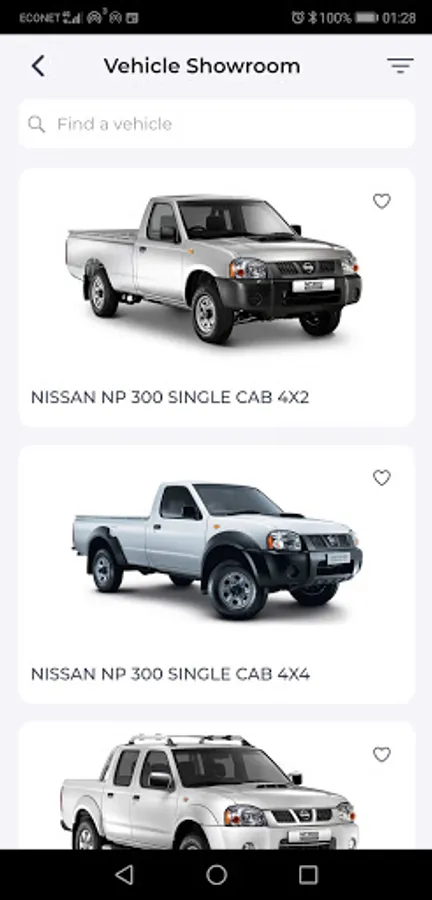This screenshot has height=900, width=432.
Task: Favorite the NP 300 Single Cab 4X2
Action: 382,201
